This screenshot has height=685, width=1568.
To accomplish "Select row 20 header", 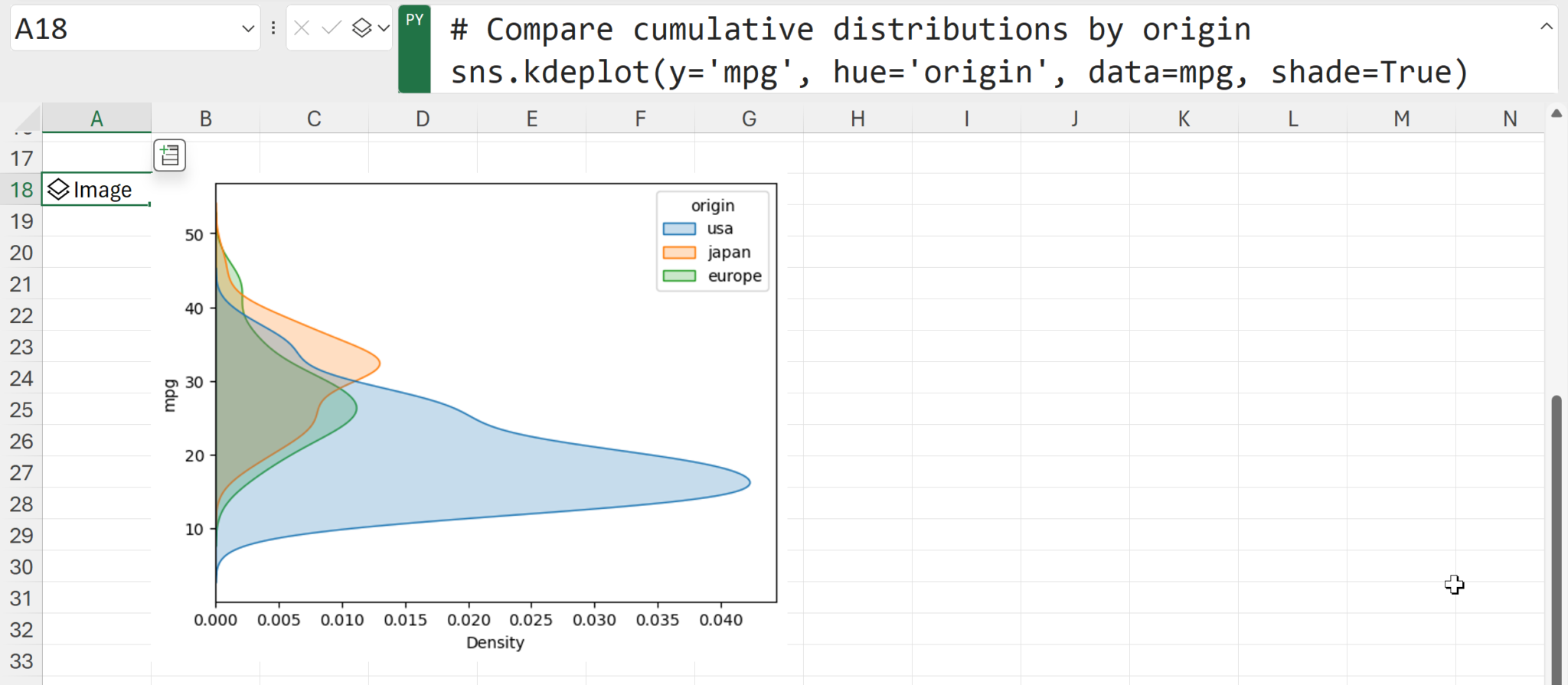I will 21,252.
